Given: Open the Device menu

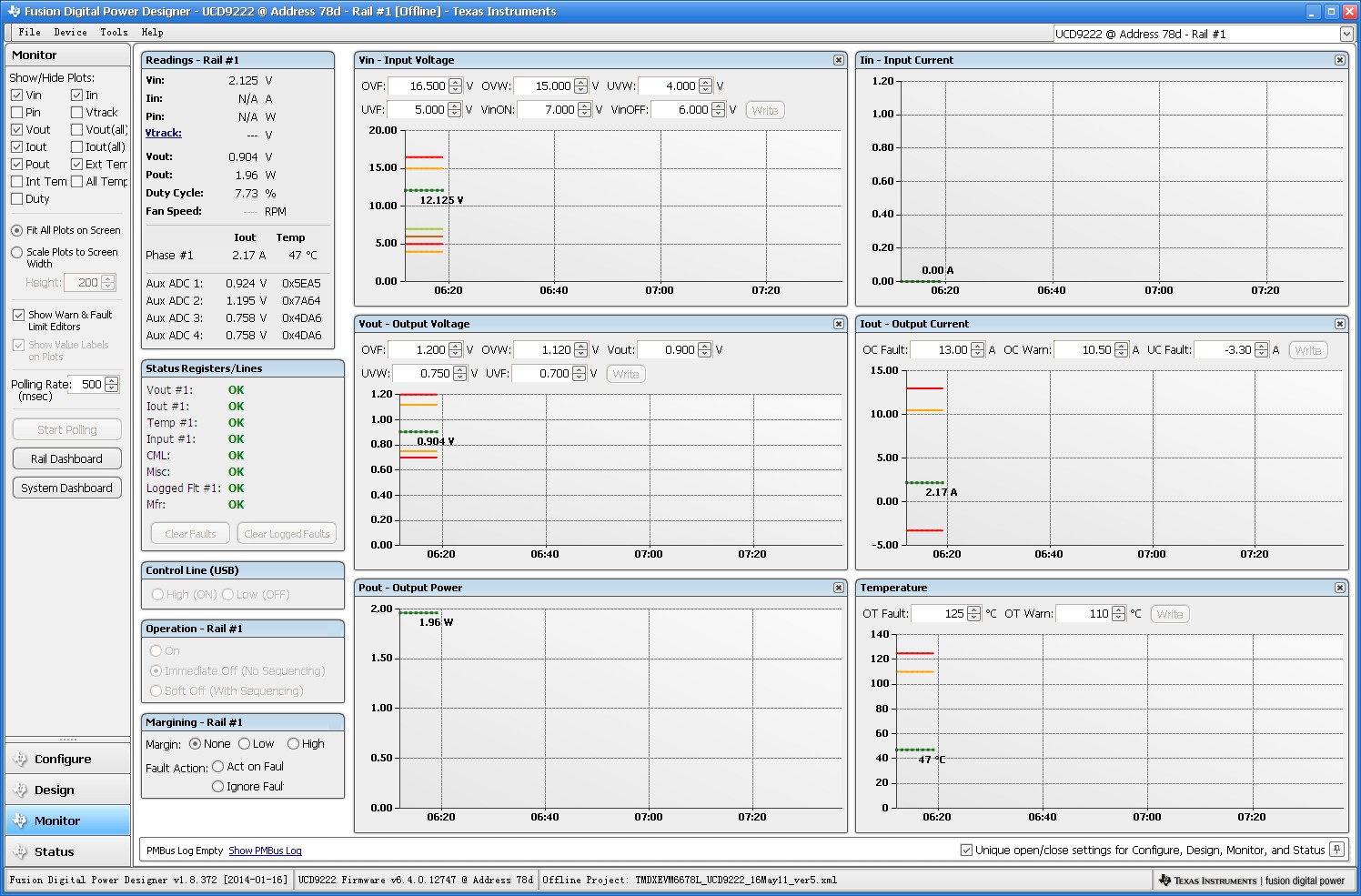Looking at the screenshot, I should (x=70, y=32).
